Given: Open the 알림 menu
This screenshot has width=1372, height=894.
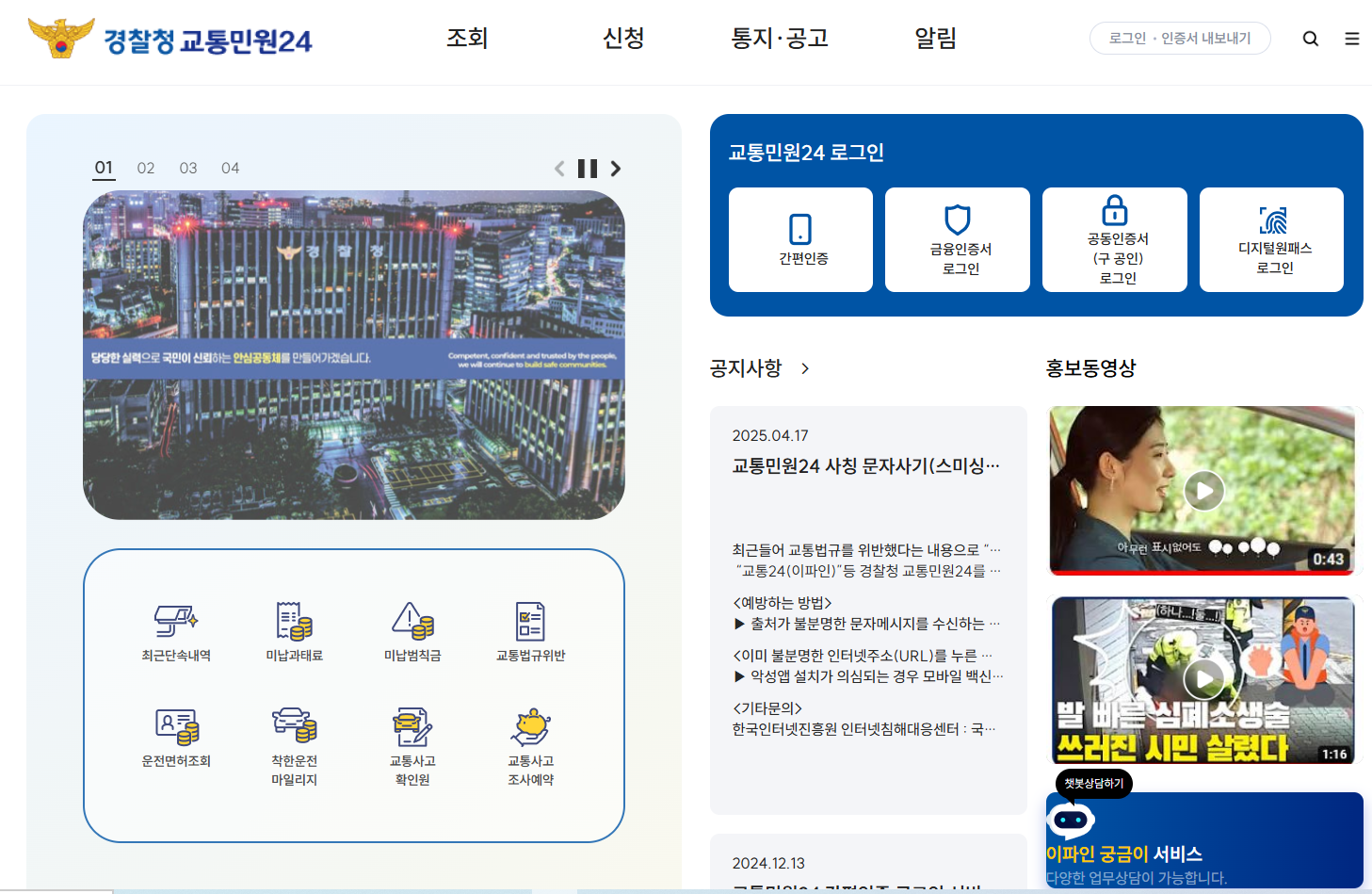Looking at the screenshot, I should pos(936,39).
